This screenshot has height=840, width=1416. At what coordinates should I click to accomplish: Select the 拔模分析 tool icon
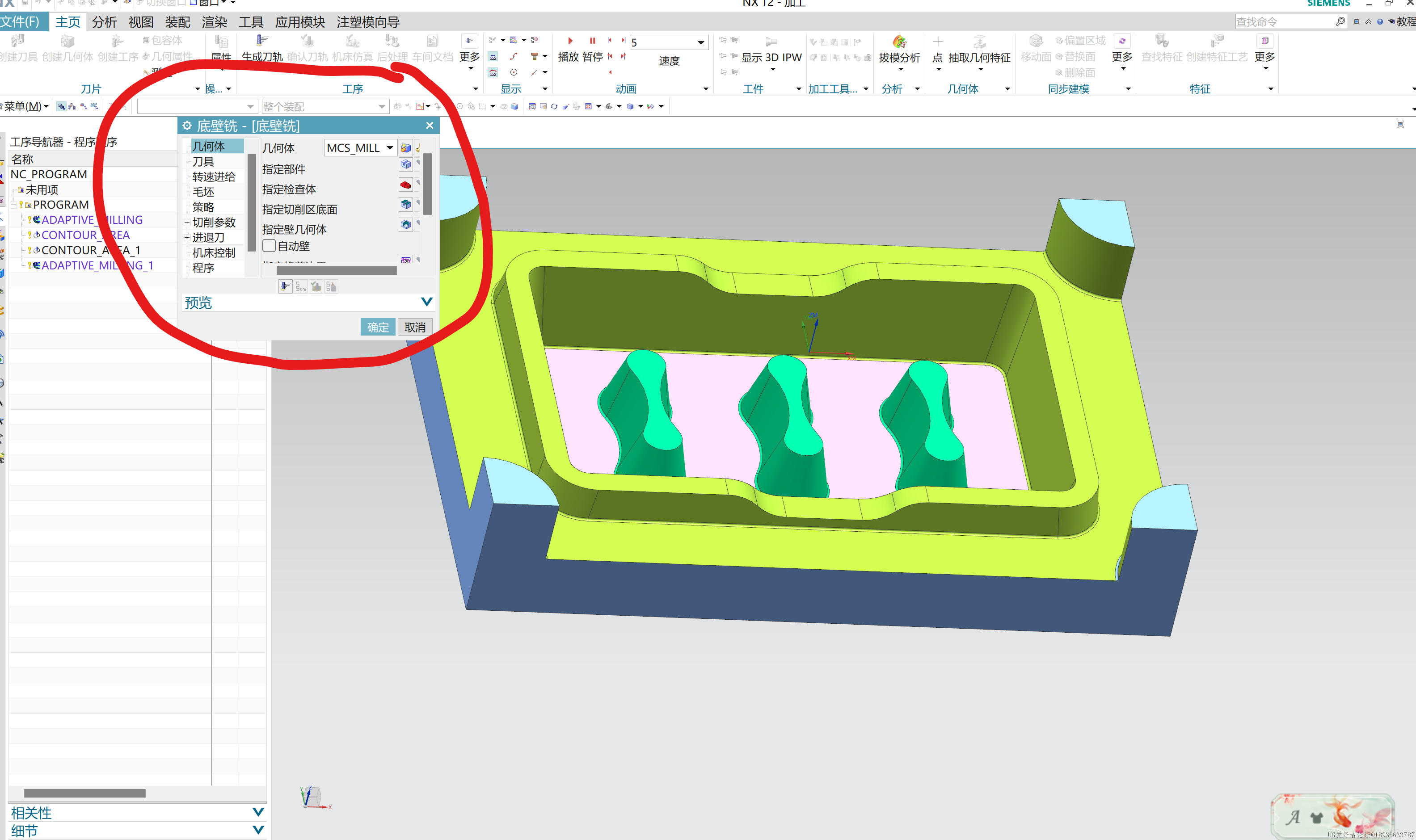coord(899,43)
